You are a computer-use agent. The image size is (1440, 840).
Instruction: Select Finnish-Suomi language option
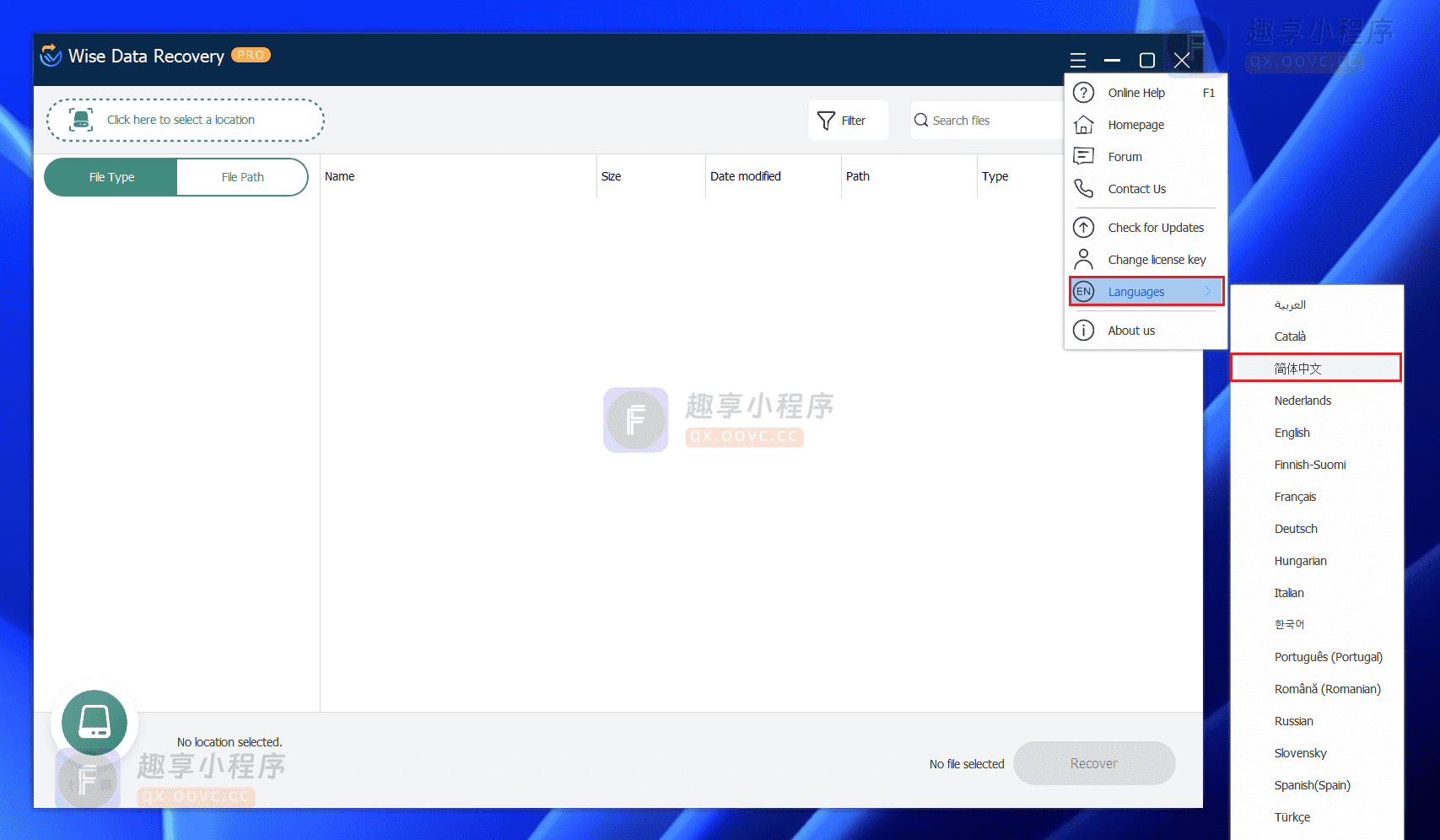pyautogui.click(x=1317, y=465)
